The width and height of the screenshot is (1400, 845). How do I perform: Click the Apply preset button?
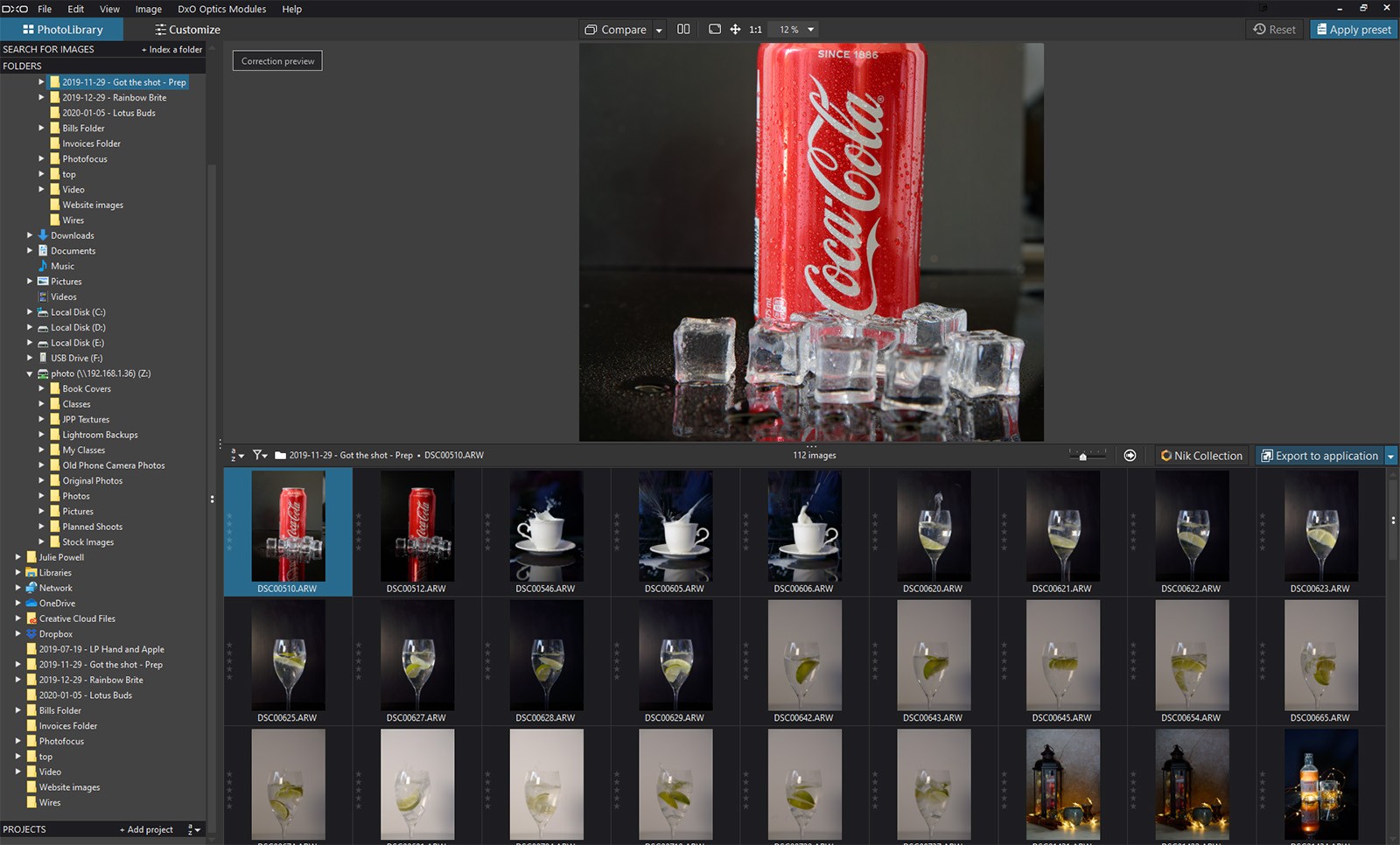tap(1353, 30)
